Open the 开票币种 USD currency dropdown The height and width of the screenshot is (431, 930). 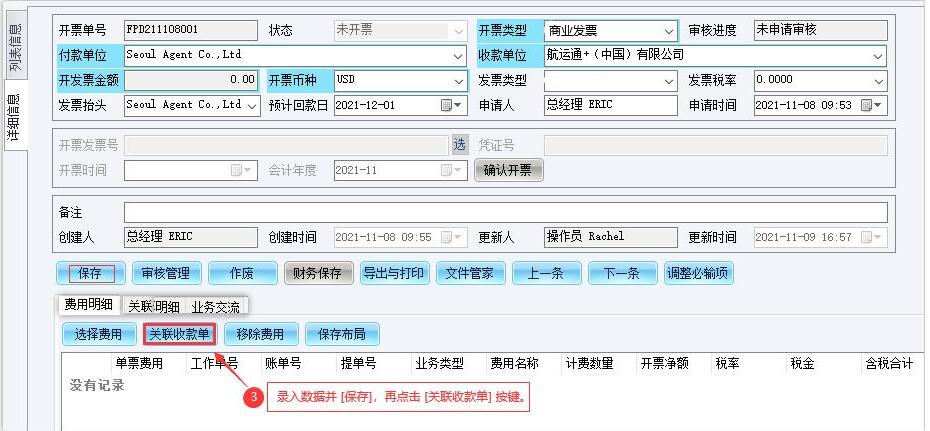click(x=458, y=80)
